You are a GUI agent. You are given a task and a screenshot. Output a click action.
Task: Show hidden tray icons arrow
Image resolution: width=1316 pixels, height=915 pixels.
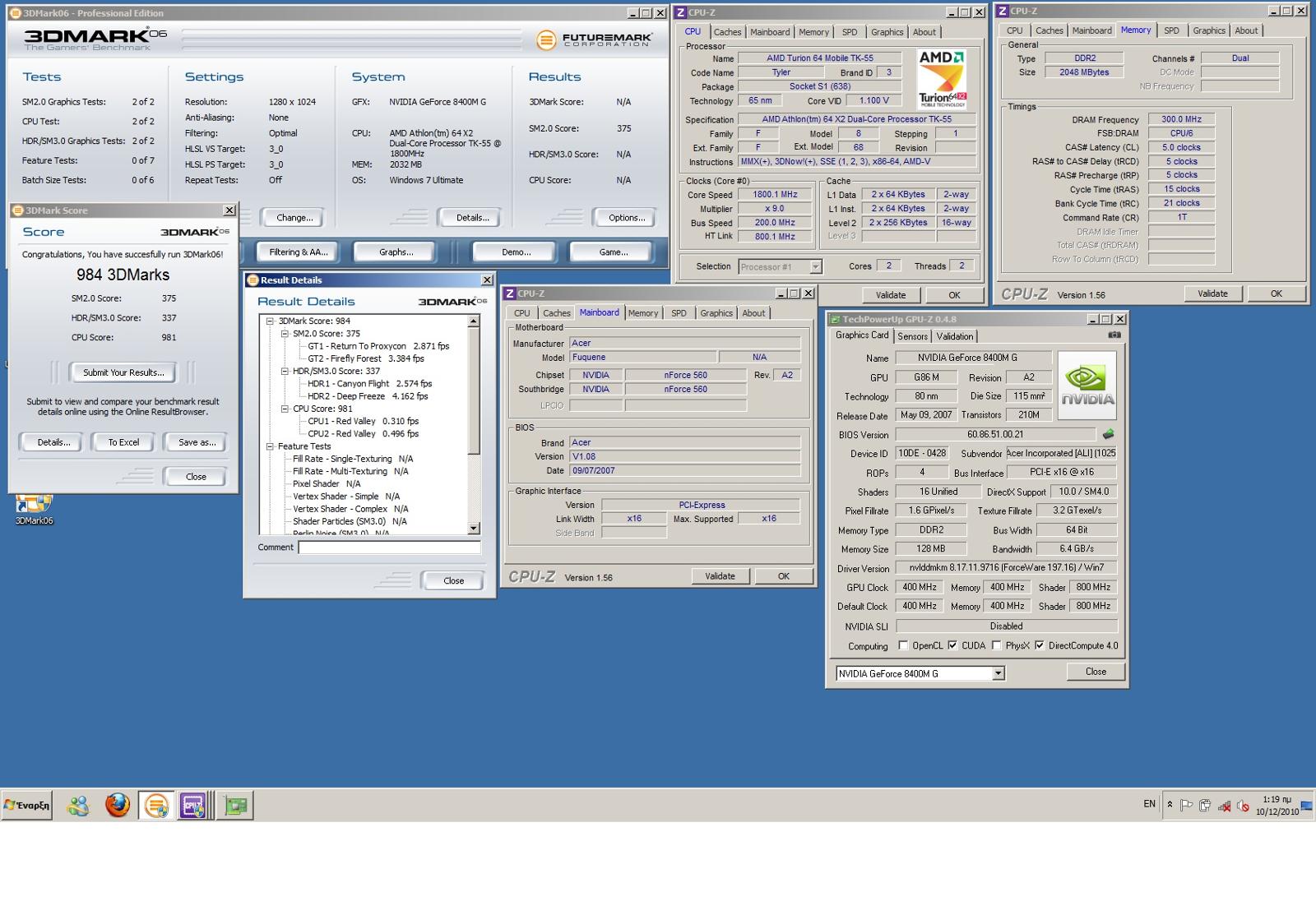tap(1170, 805)
